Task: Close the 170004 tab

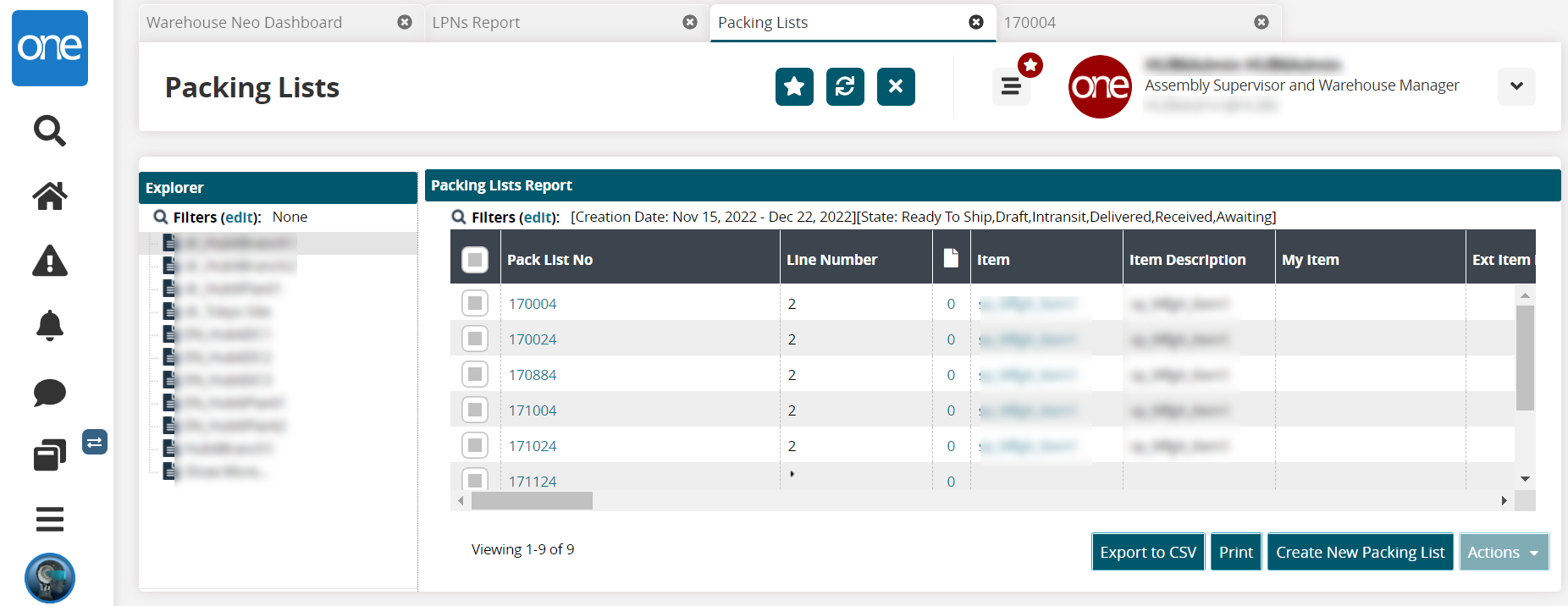Action: [x=1262, y=22]
